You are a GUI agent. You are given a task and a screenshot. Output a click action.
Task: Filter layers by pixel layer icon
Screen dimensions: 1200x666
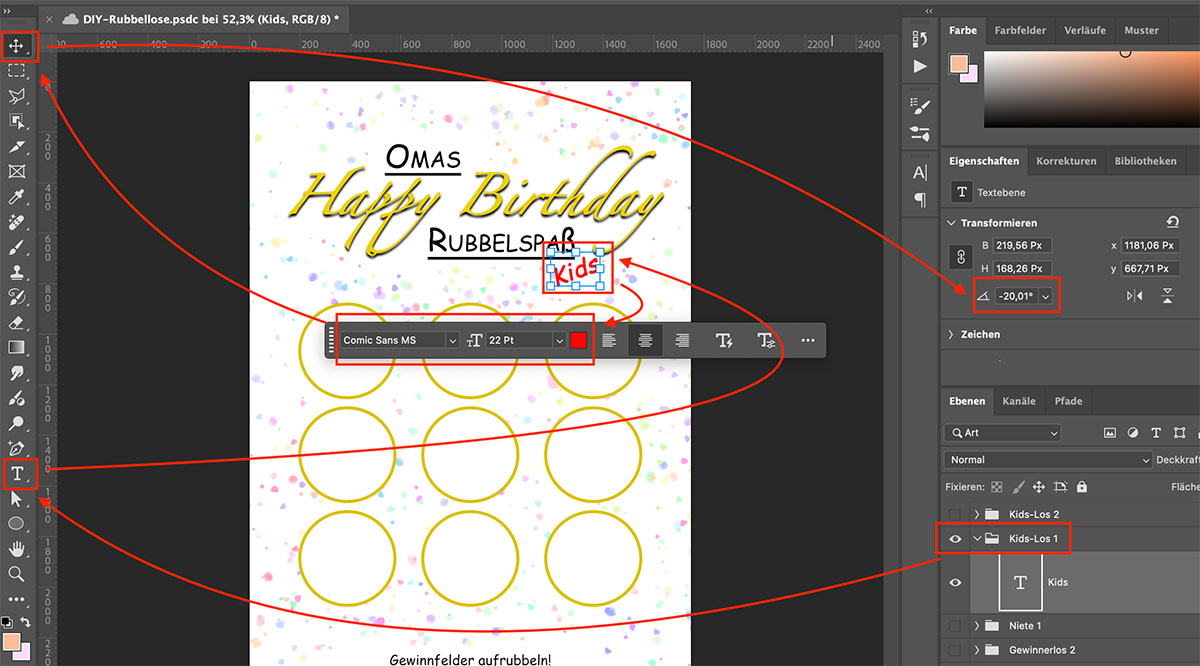[x=1109, y=433]
